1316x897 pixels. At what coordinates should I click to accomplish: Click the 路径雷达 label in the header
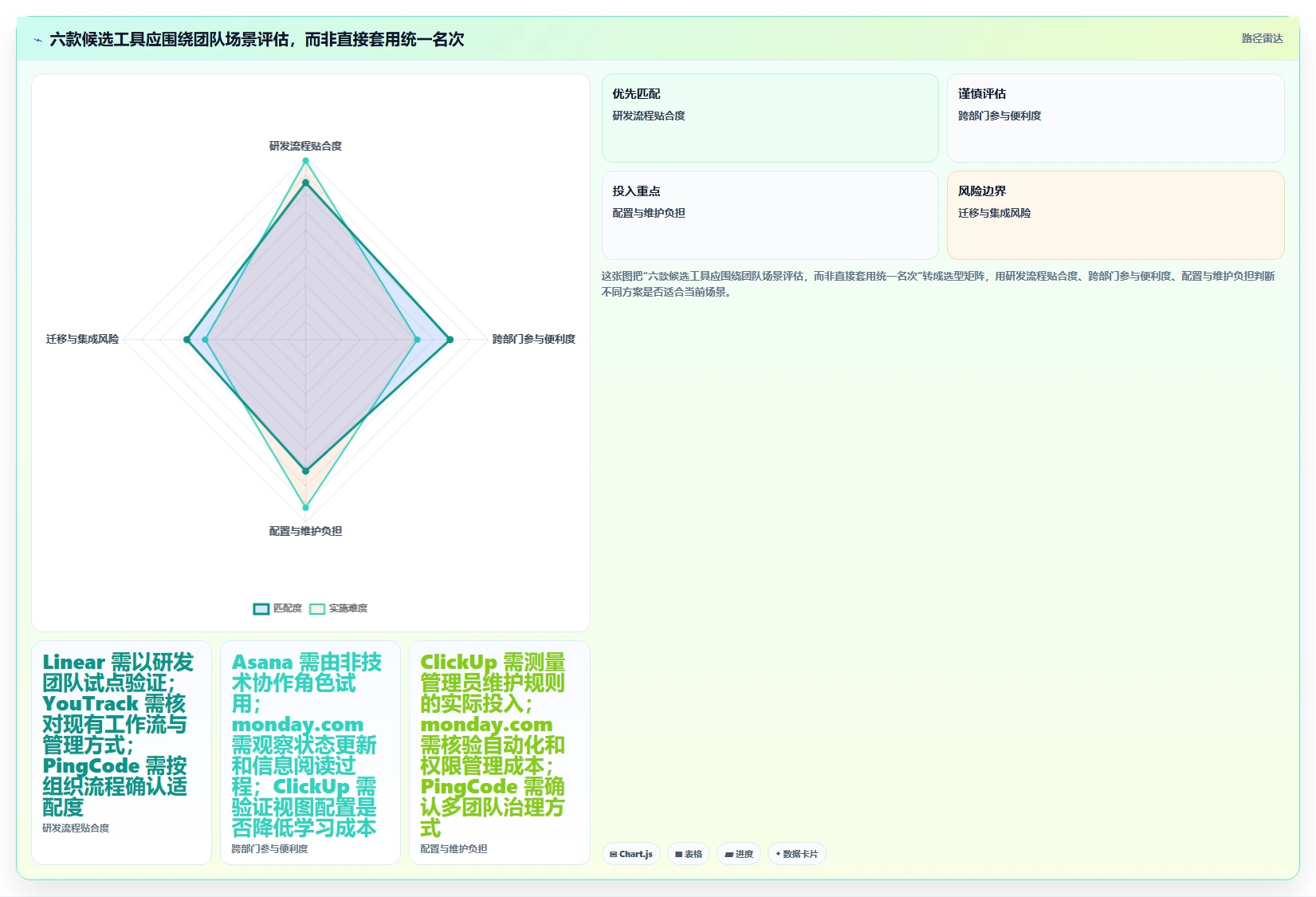tap(1262, 38)
